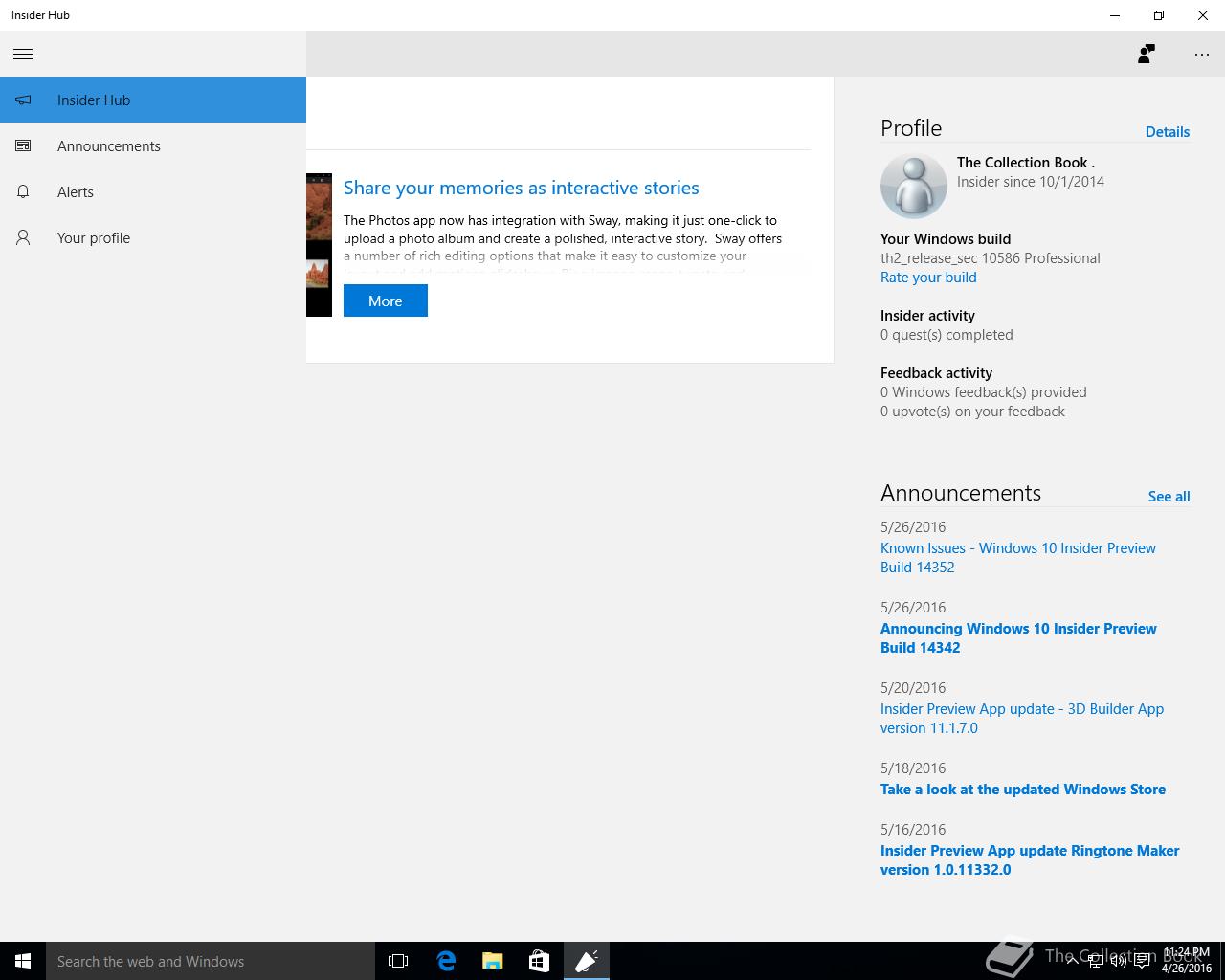Open Known Issues Build 14352 announcement

[1018, 558]
